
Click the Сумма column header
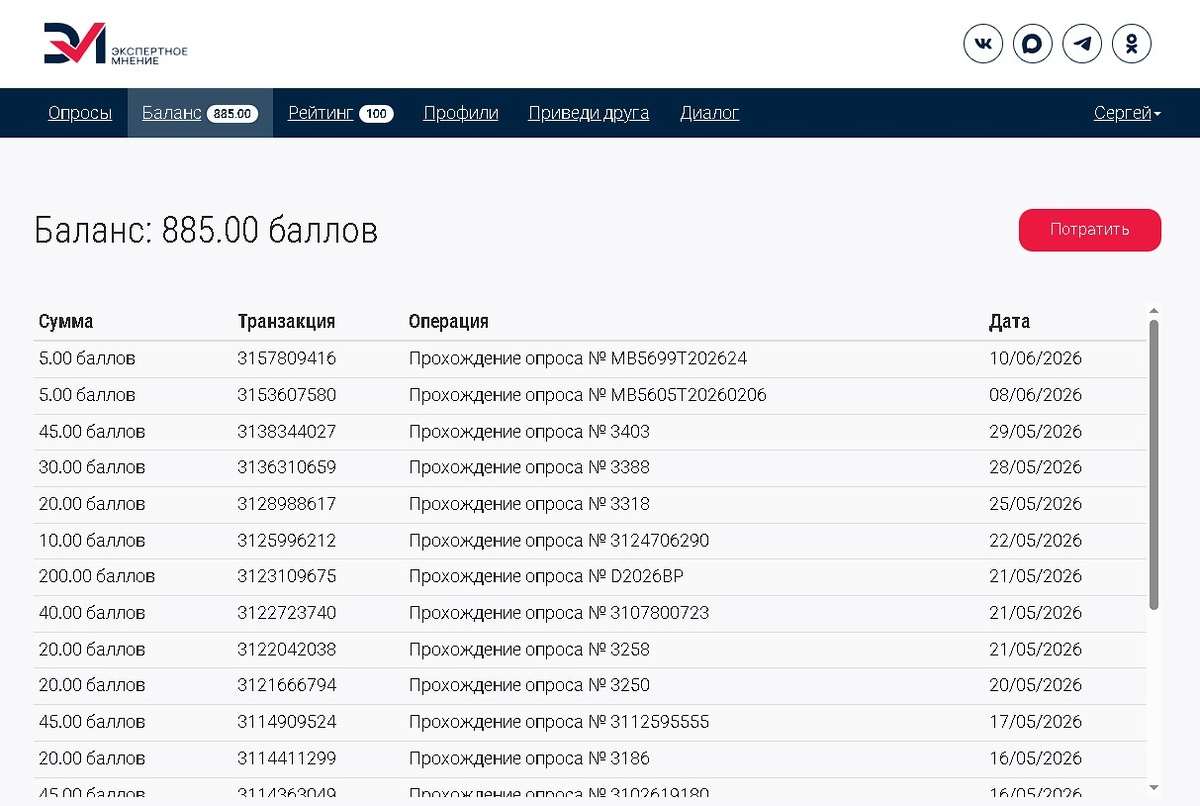coord(66,322)
